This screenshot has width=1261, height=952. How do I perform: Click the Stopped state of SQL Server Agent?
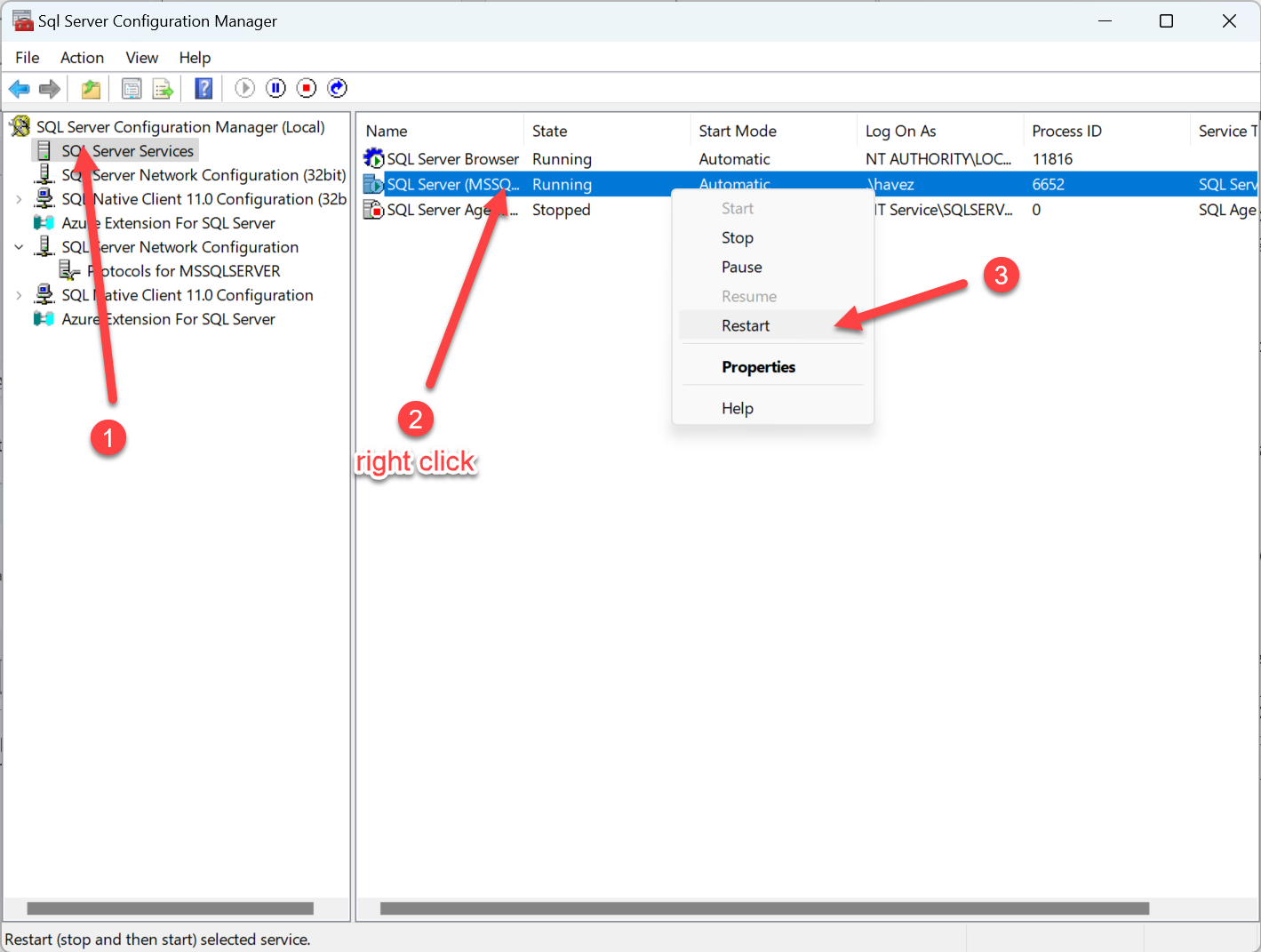click(x=561, y=210)
